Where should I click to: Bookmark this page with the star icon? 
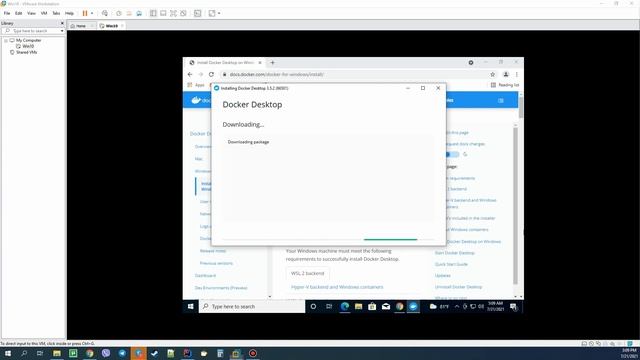[x=493, y=74]
